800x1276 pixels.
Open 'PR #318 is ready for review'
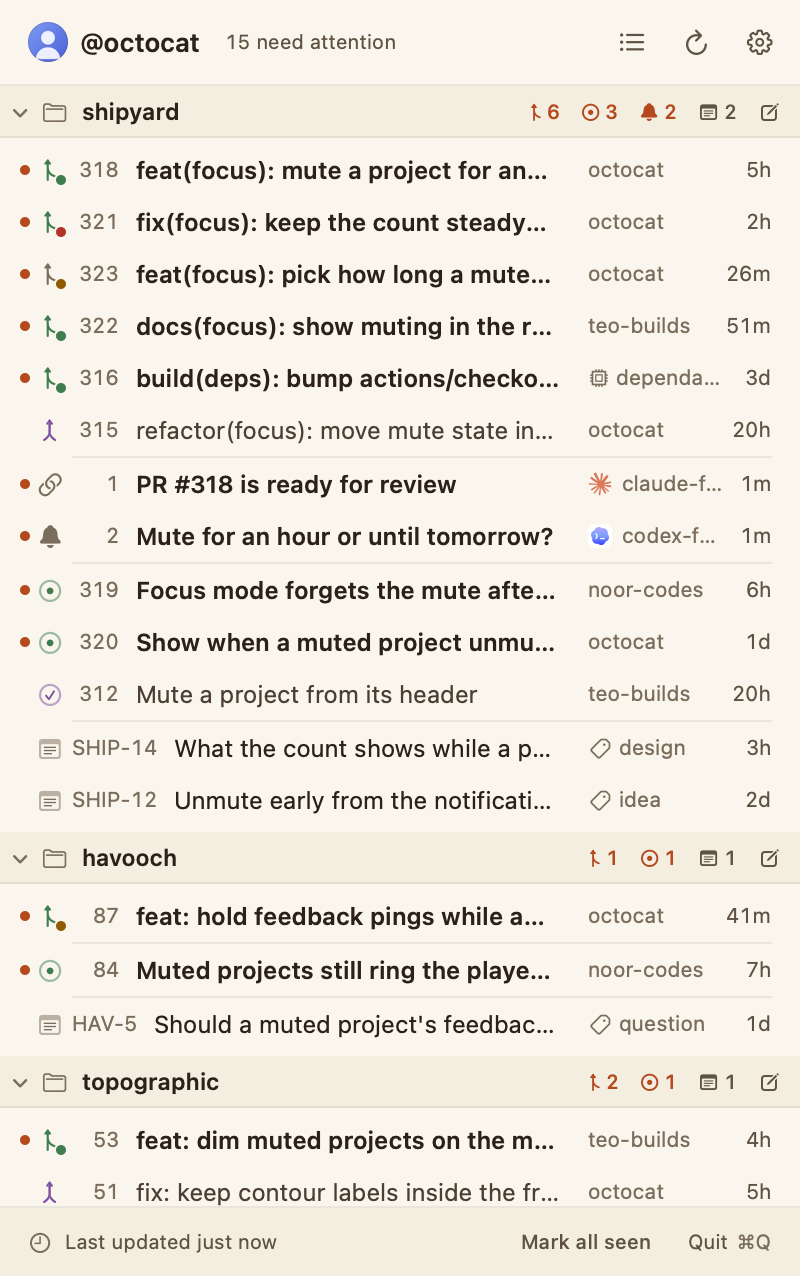[x=296, y=485]
